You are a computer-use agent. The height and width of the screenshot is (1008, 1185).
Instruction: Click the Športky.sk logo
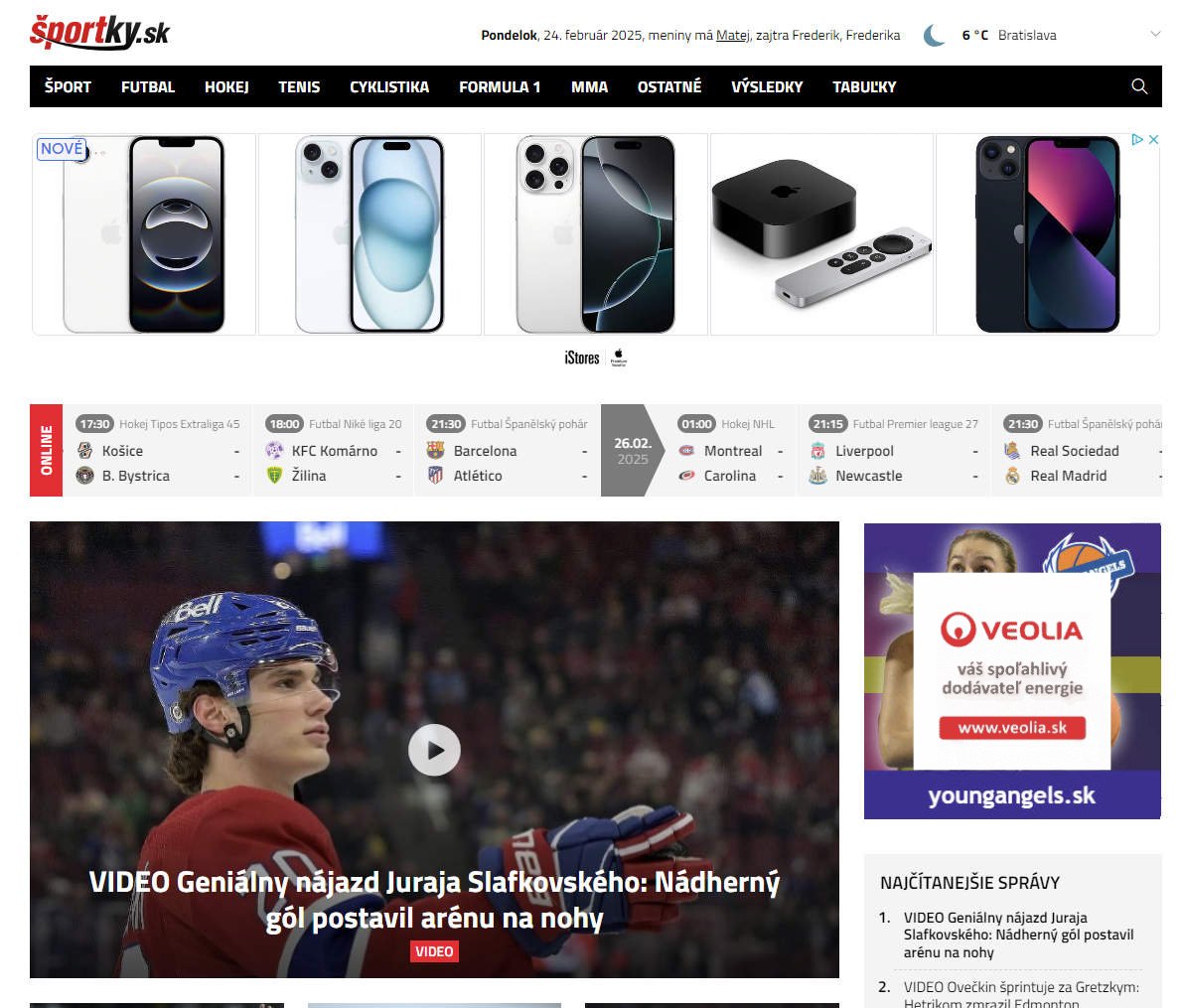click(x=99, y=33)
